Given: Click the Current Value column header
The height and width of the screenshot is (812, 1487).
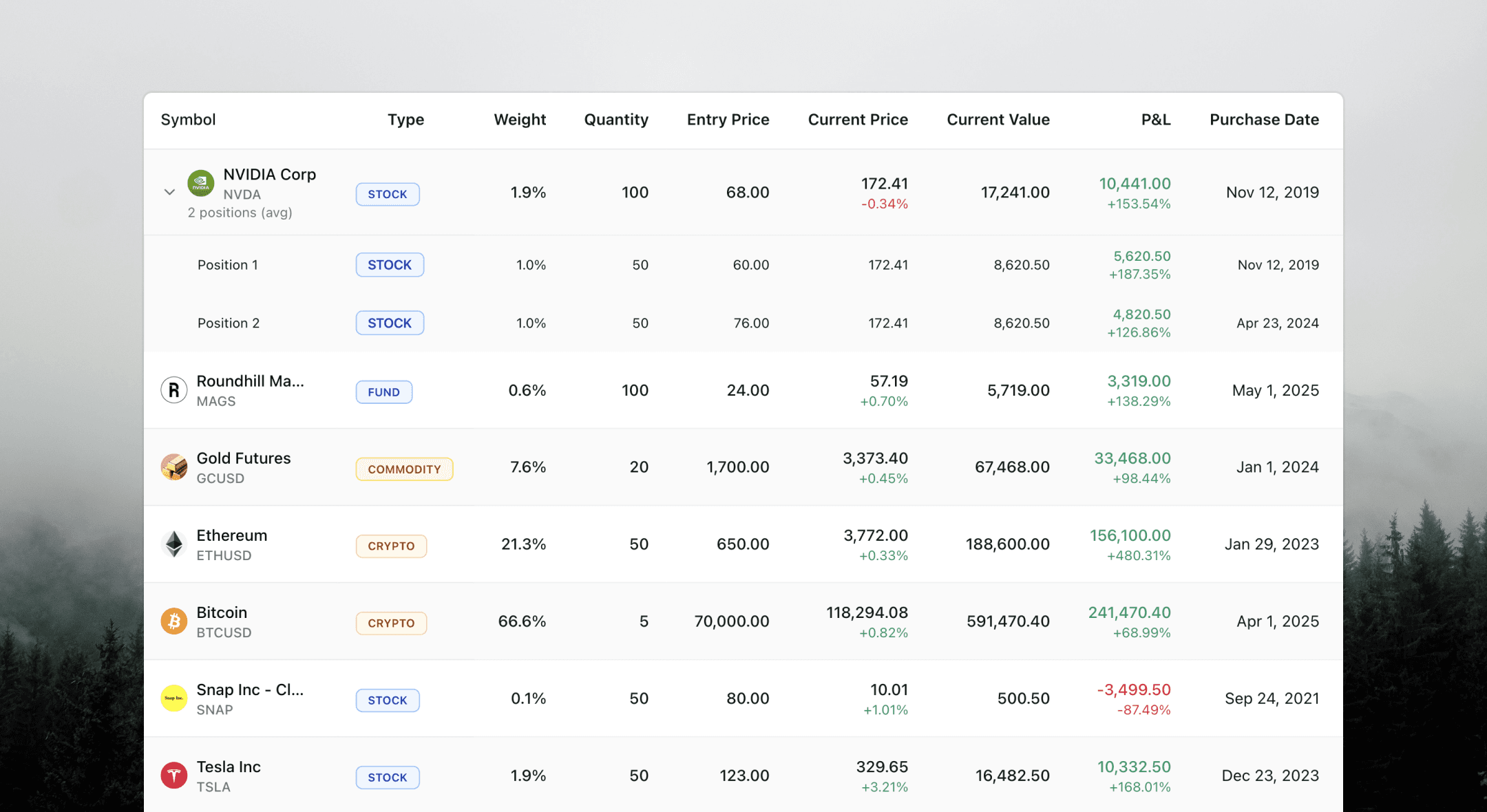Looking at the screenshot, I should click(x=998, y=120).
